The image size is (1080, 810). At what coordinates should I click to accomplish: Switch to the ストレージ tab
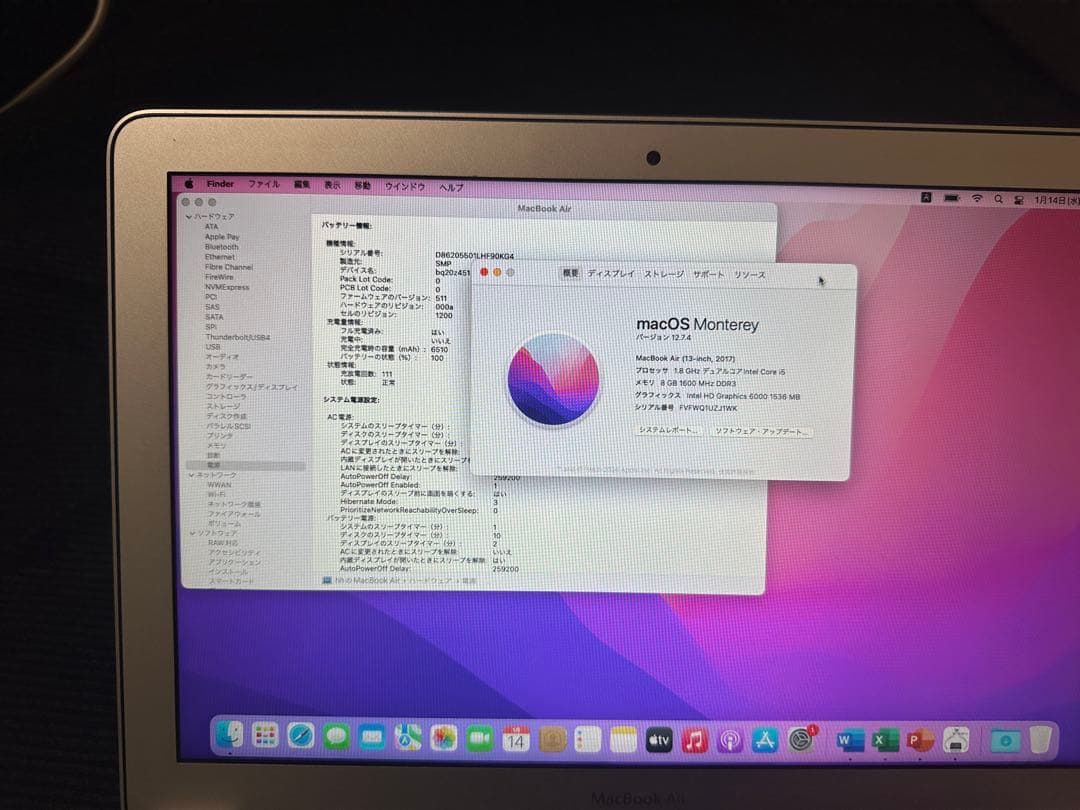coord(662,274)
